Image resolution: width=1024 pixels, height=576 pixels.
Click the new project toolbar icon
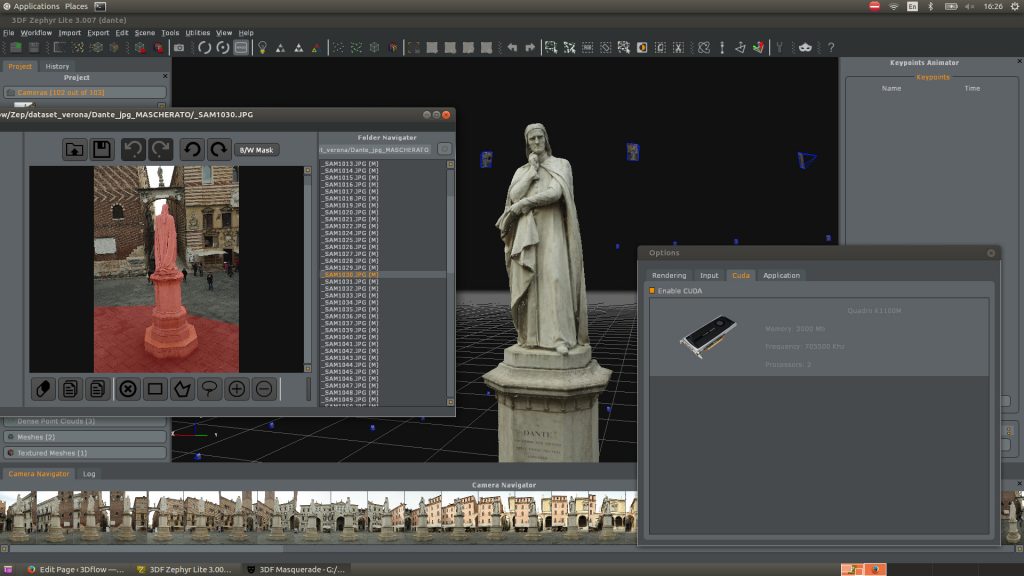[16, 48]
